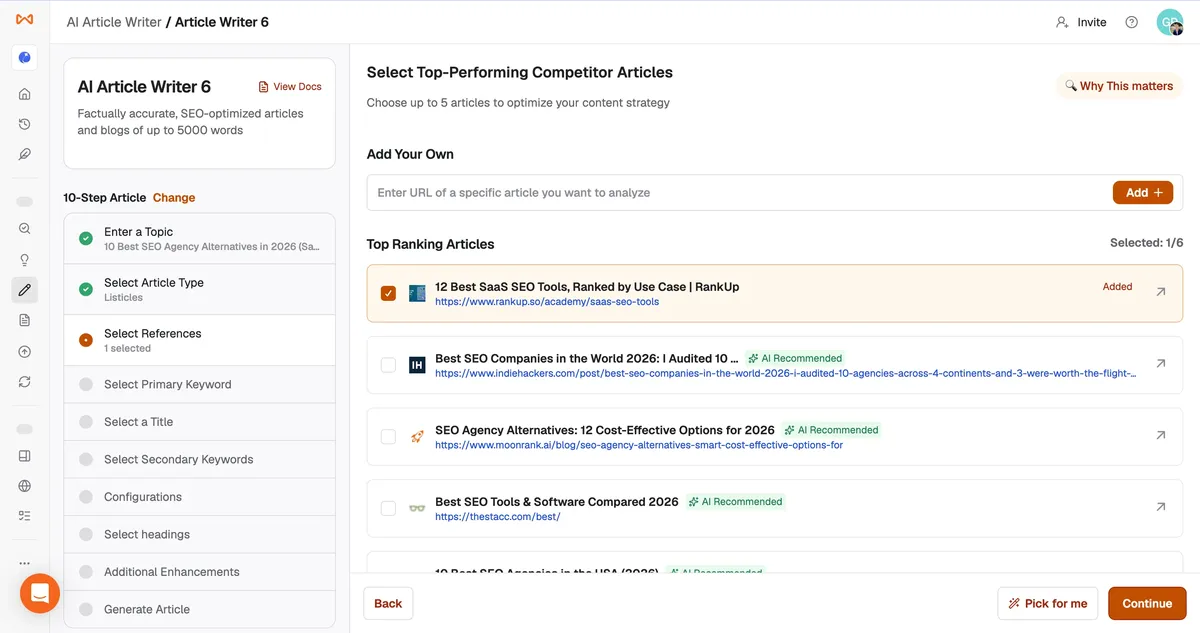
Task: Go to Generate Article step
Action: [x=199, y=609]
